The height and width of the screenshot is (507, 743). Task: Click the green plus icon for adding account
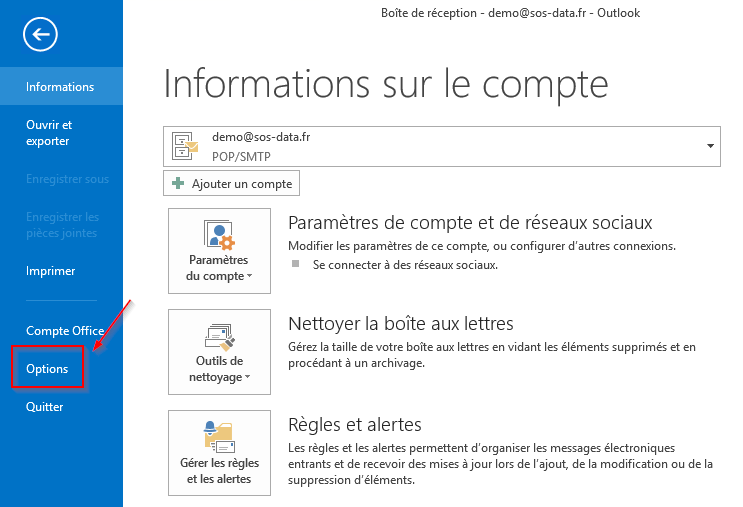coord(178,184)
